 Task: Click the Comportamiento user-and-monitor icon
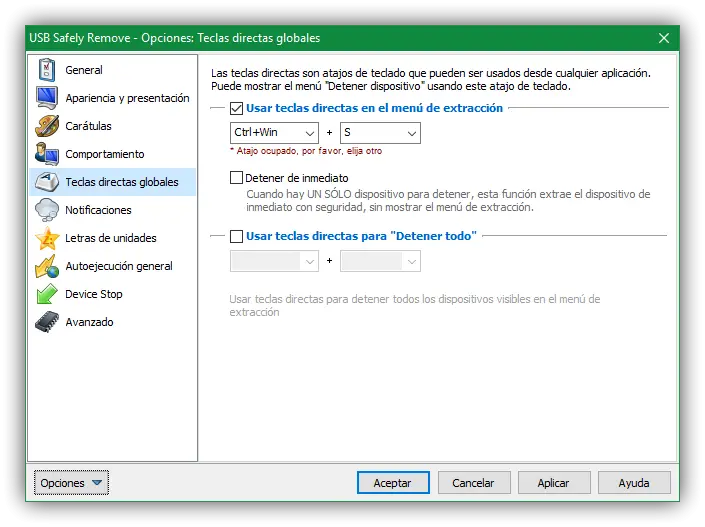point(47,154)
